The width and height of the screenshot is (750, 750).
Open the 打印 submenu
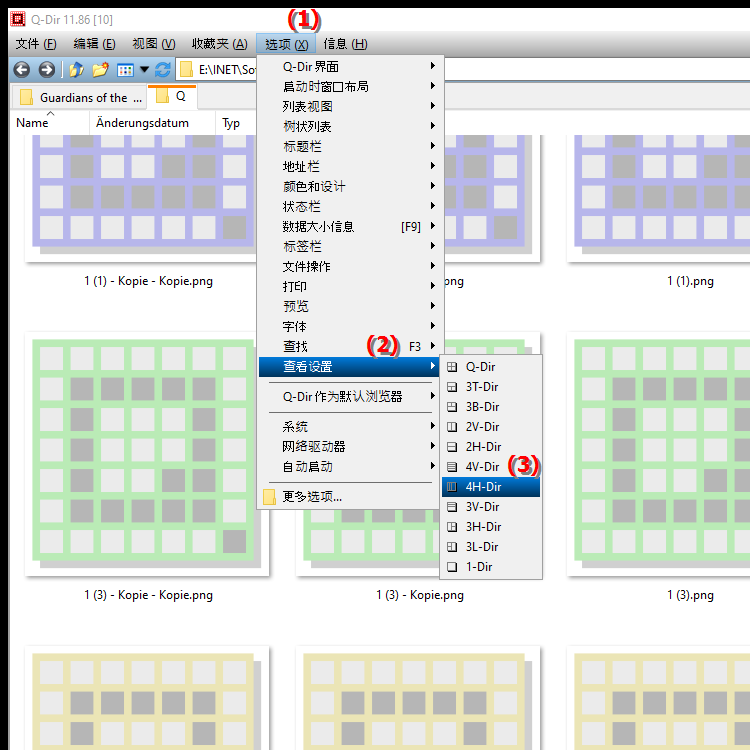pyautogui.click(x=349, y=287)
